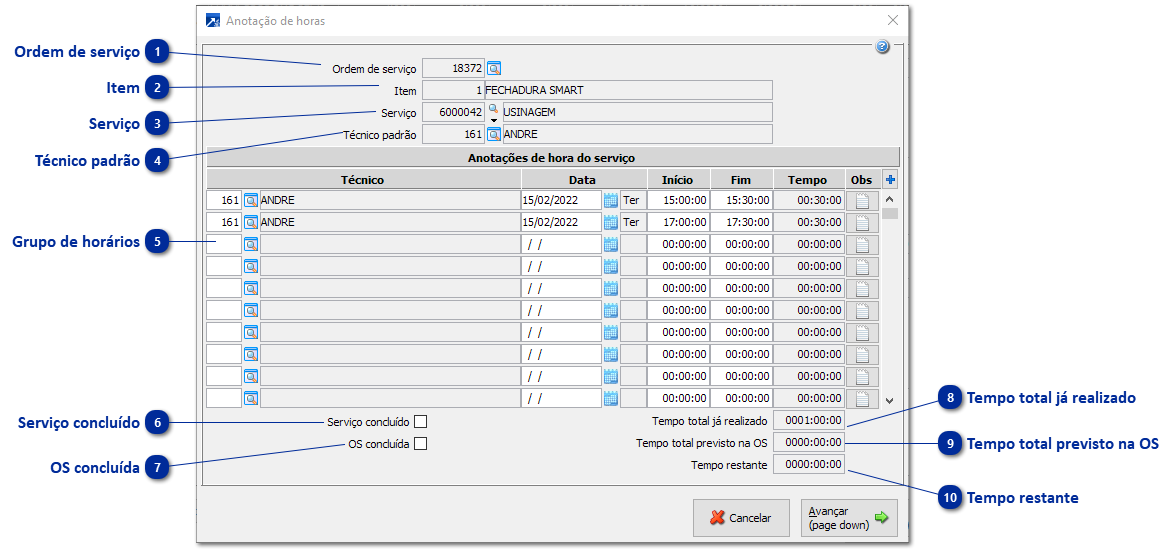Open the Obs note icon in the second row
This screenshot has height=559, width=1175.
(x=861, y=222)
